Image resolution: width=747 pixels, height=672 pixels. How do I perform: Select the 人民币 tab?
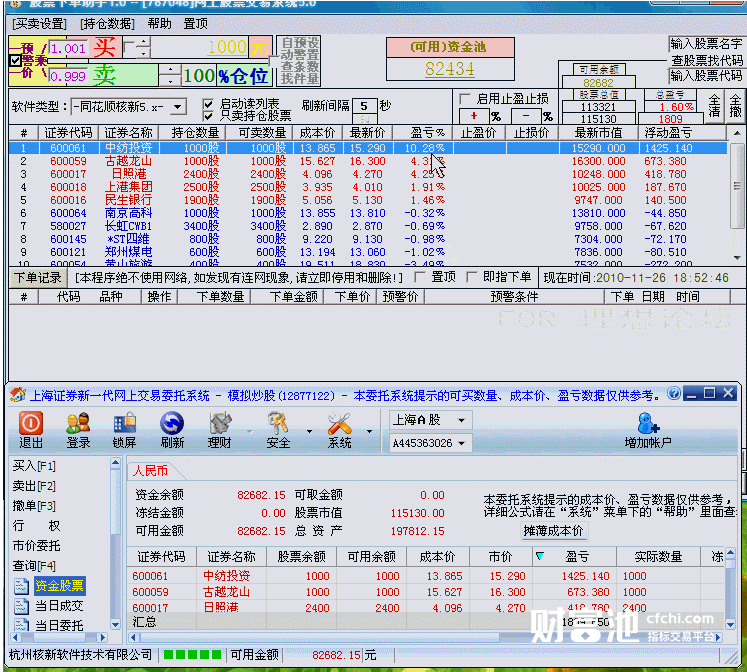tap(151, 471)
